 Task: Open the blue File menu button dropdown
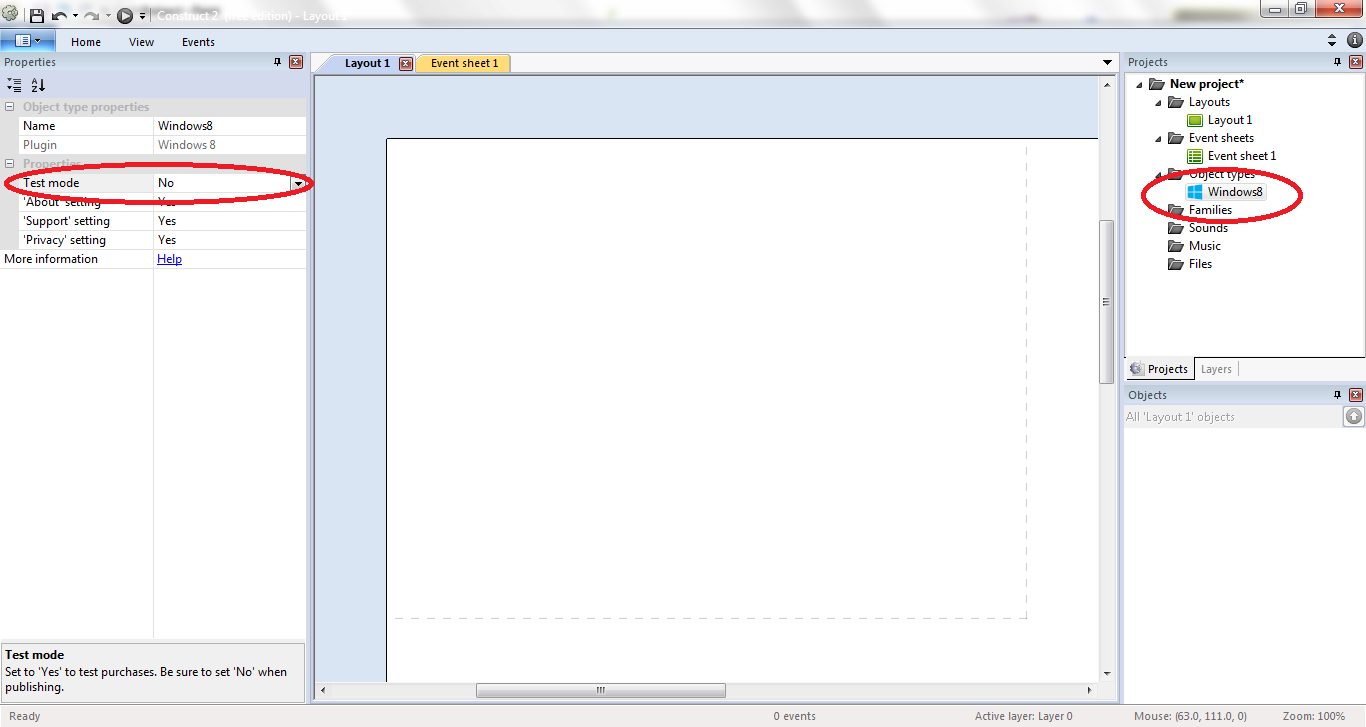(x=28, y=41)
